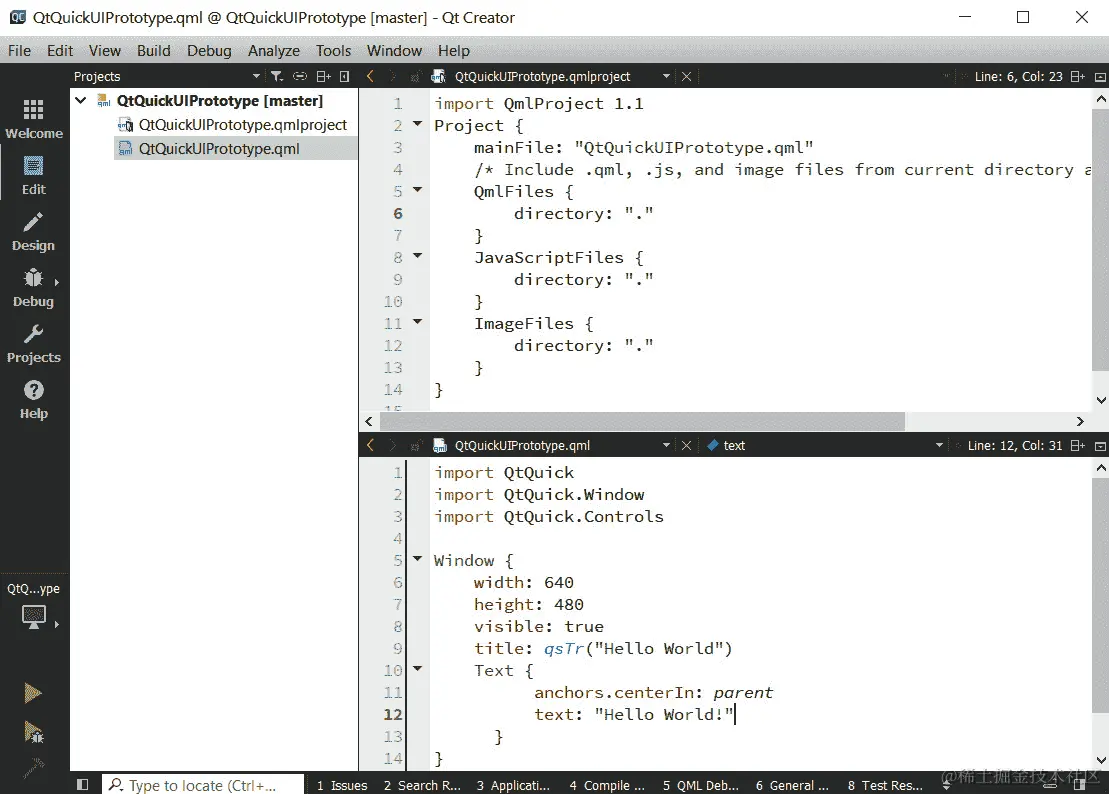Open the Tools menu
The image size is (1109, 794).
[333, 51]
